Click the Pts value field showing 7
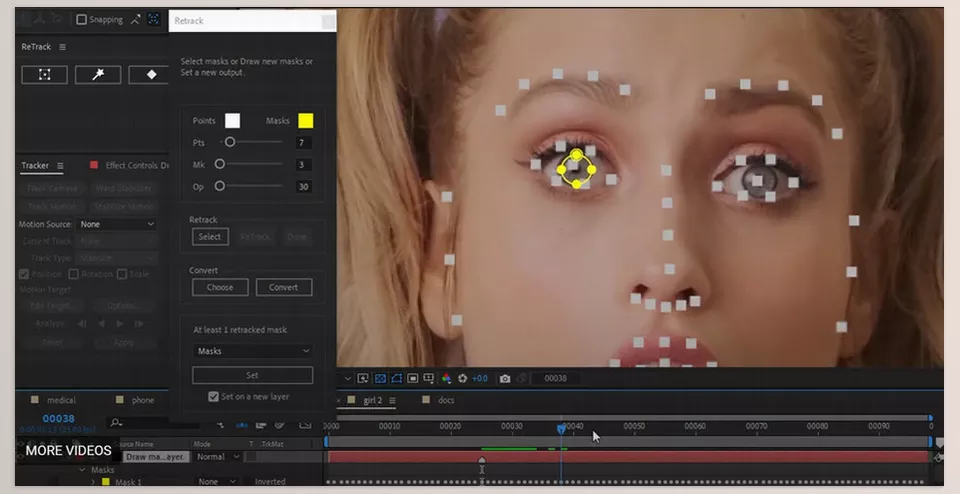Screen dimensions: 960x494 coord(302,143)
